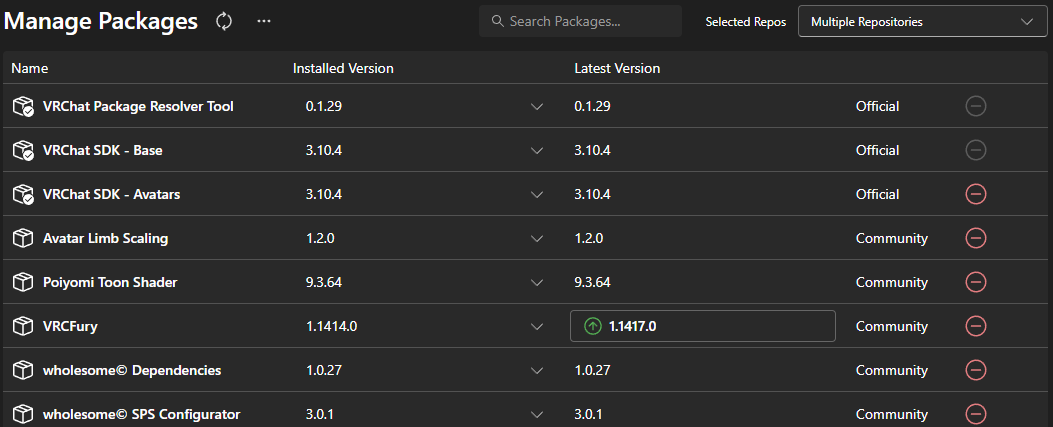Select the Poiyomi Toon Shader name
This screenshot has height=427, width=1053.
[110, 282]
